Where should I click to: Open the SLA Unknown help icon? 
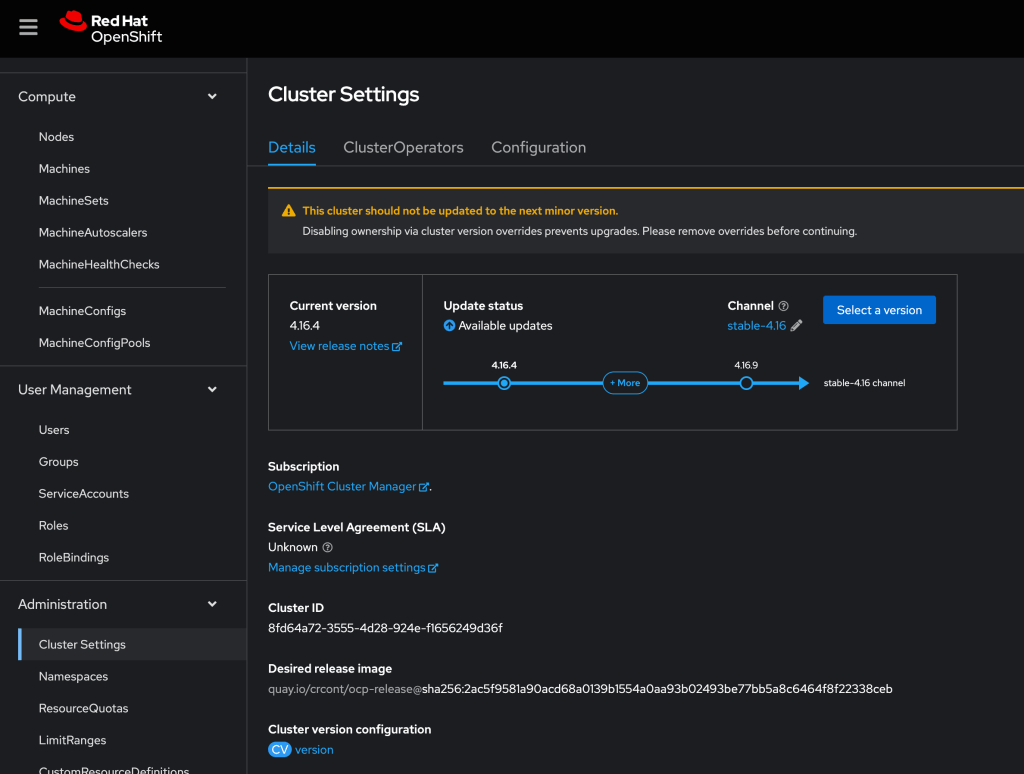coord(328,547)
